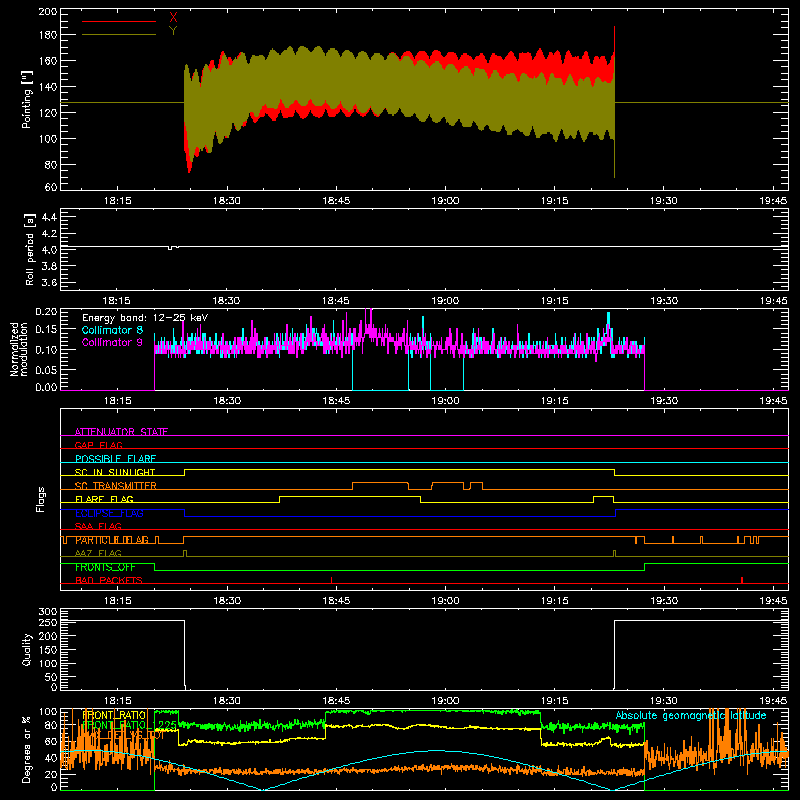Click the Quality axis label
This screenshot has height=800, width=800.
coord(27,649)
